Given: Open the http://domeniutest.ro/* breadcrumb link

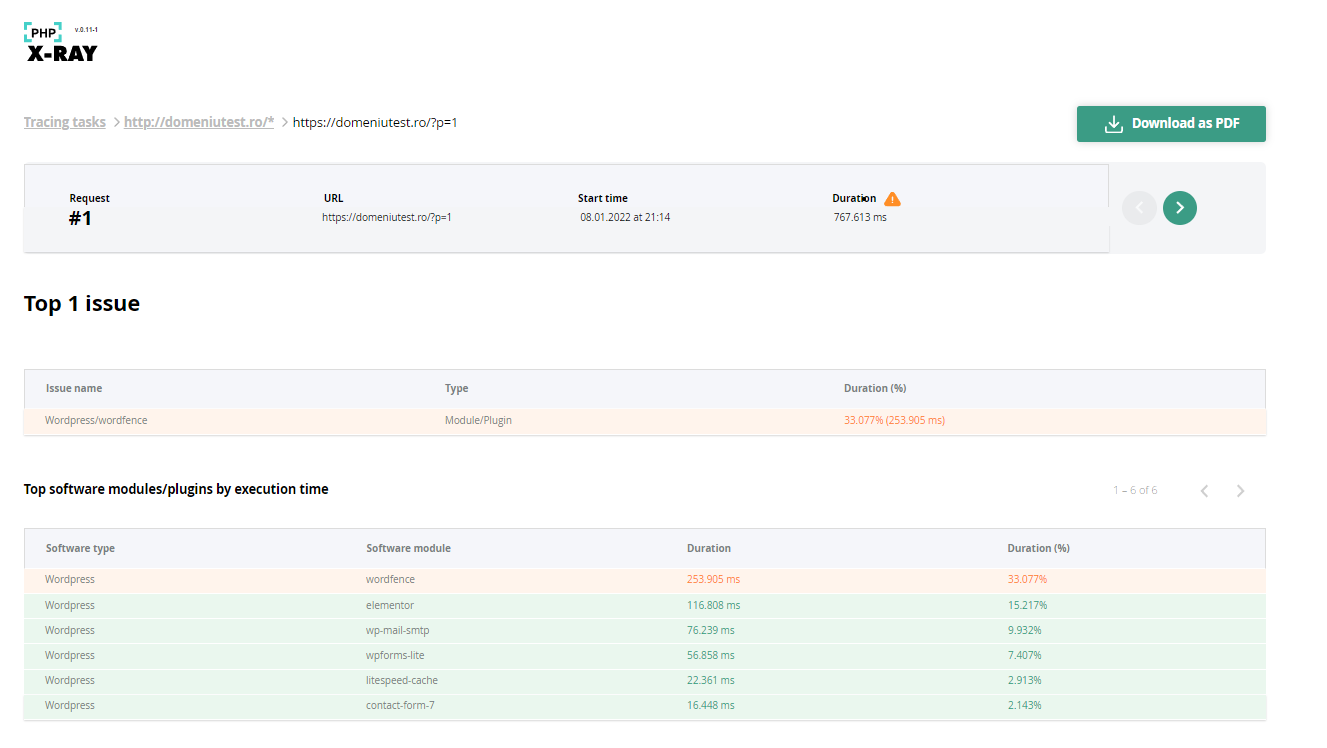Looking at the screenshot, I should pyautogui.click(x=199, y=122).
